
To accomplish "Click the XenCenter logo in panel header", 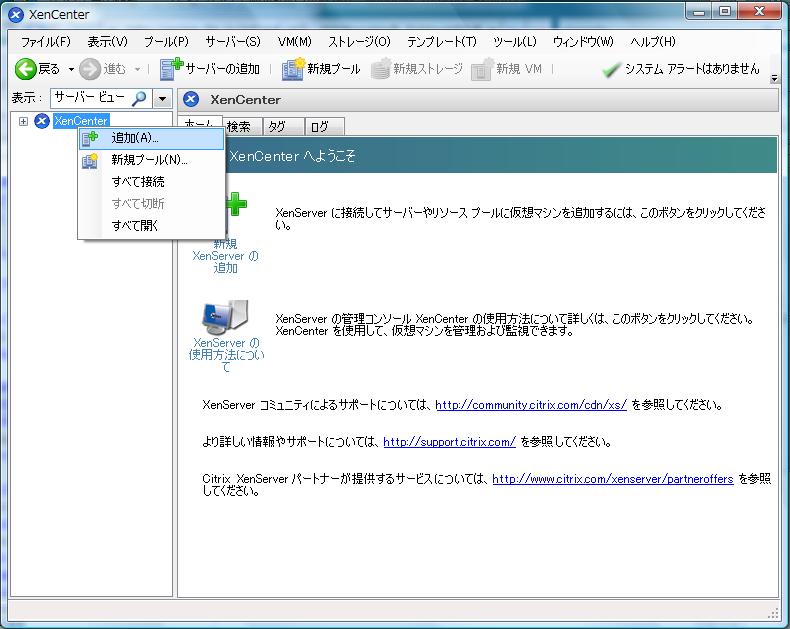I will pyautogui.click(x=191, y=99).
